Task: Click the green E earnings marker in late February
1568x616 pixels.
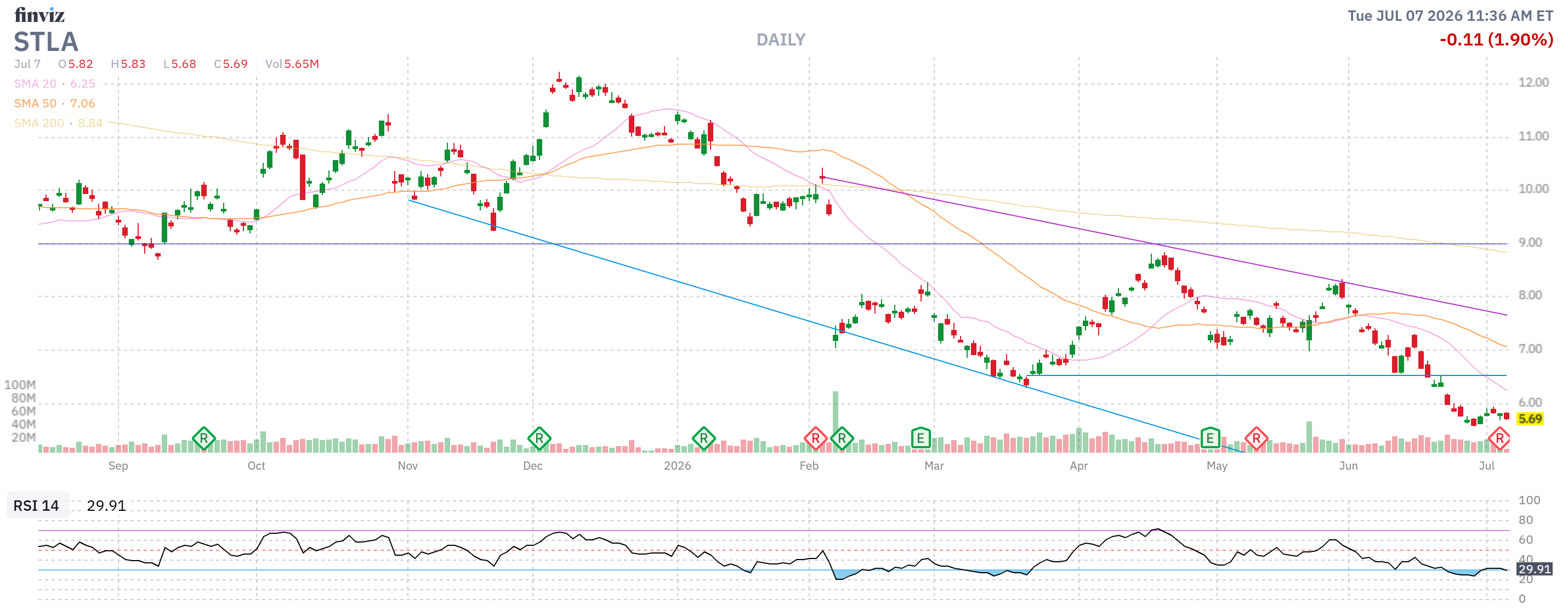Action: pos(921,438)
